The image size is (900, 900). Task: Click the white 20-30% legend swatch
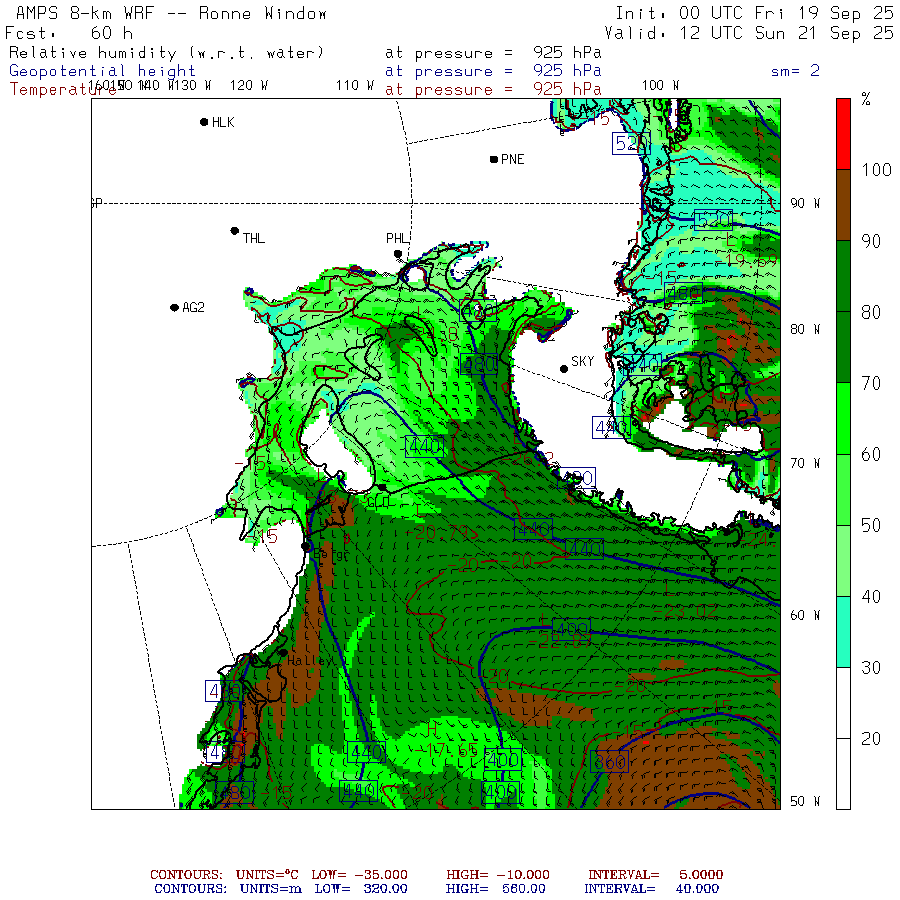tap(844, 738)
